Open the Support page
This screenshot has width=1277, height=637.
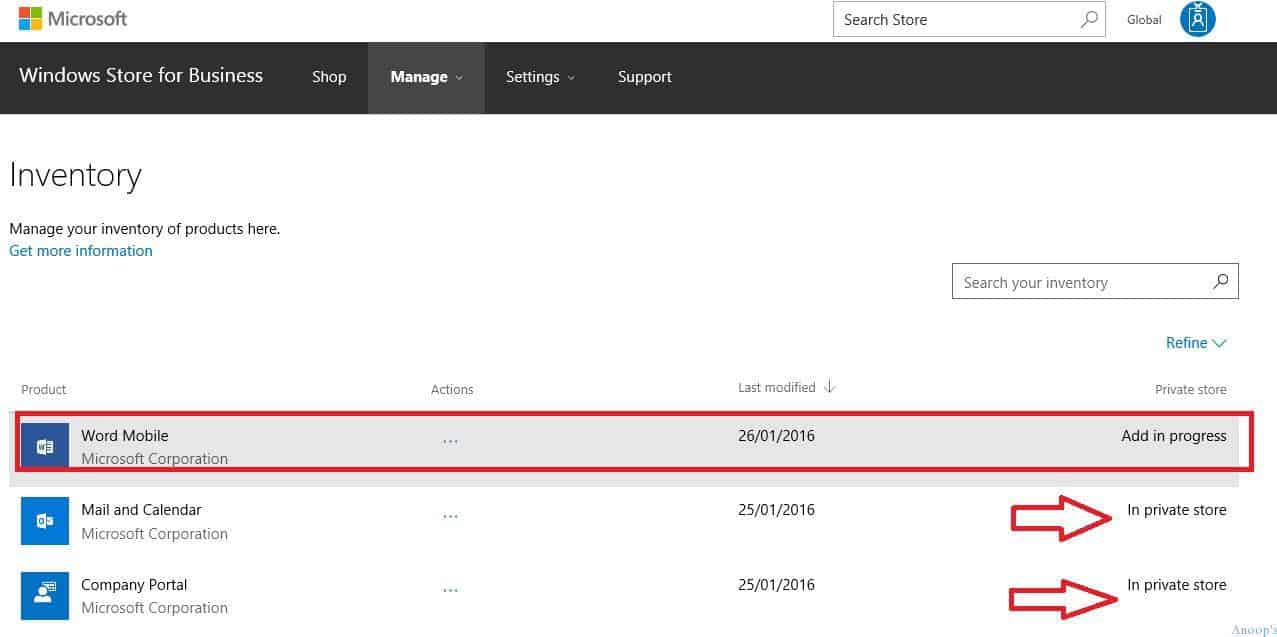coord(645,77)
